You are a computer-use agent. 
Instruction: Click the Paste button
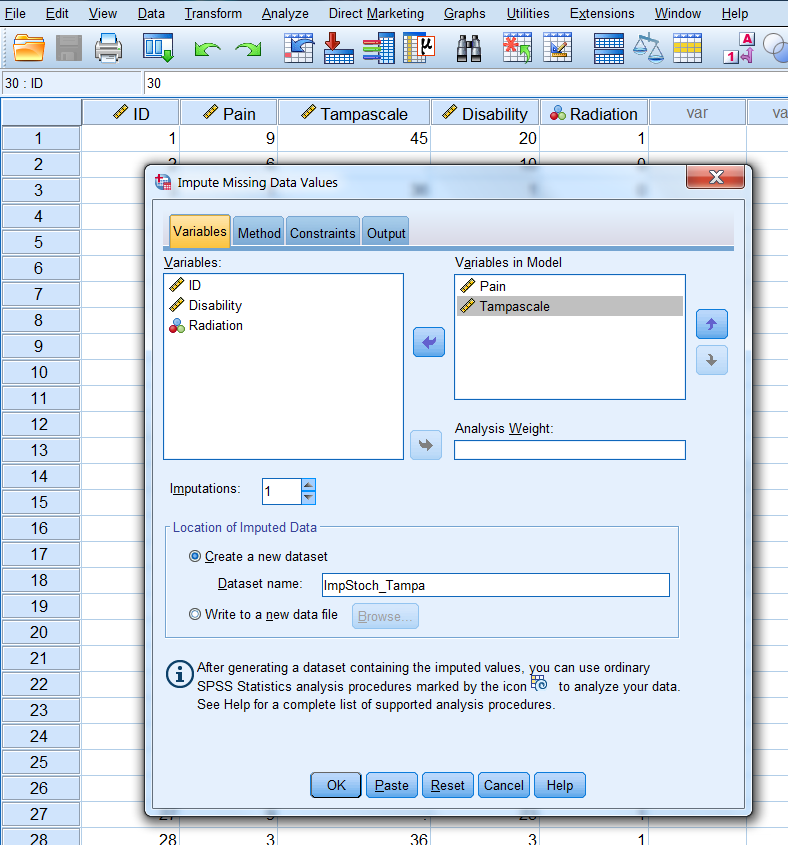[392, 785]
